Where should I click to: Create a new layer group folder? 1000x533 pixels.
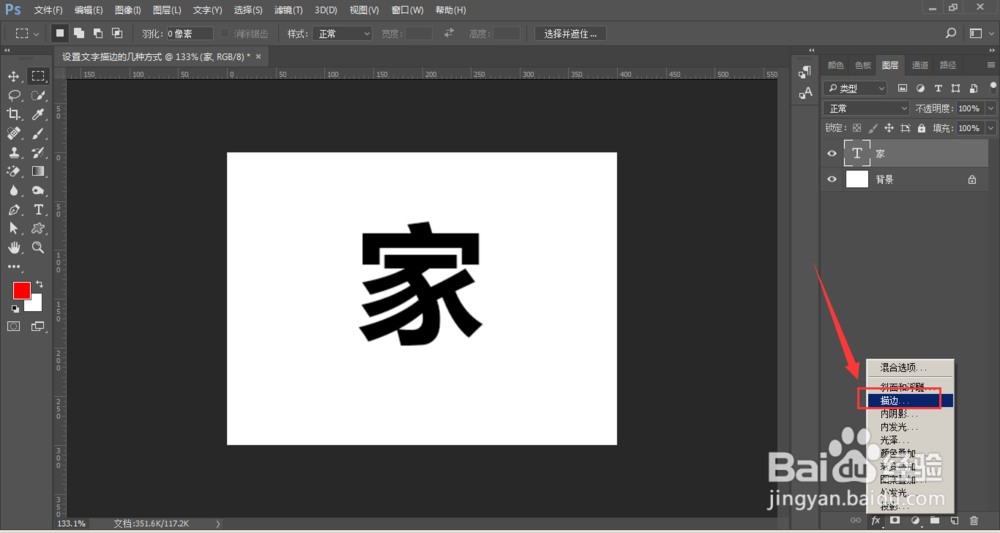coord(934,521)
